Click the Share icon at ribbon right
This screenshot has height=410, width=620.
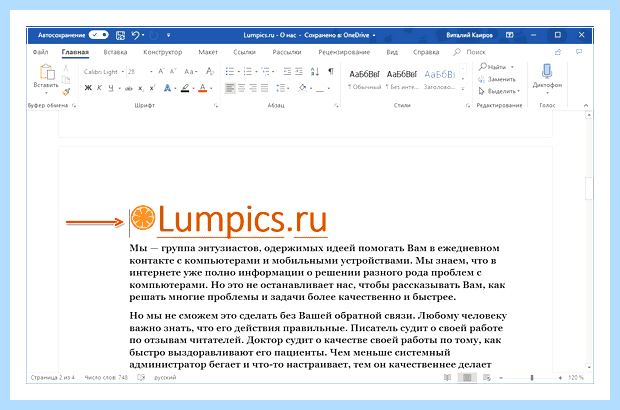pyautogui.click(x=558, y=52)
